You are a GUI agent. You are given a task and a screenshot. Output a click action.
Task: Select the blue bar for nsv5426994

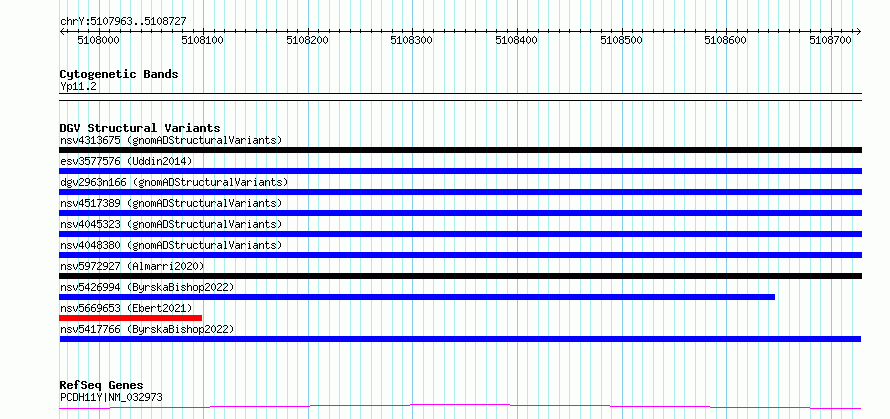(x=417, y=297)
